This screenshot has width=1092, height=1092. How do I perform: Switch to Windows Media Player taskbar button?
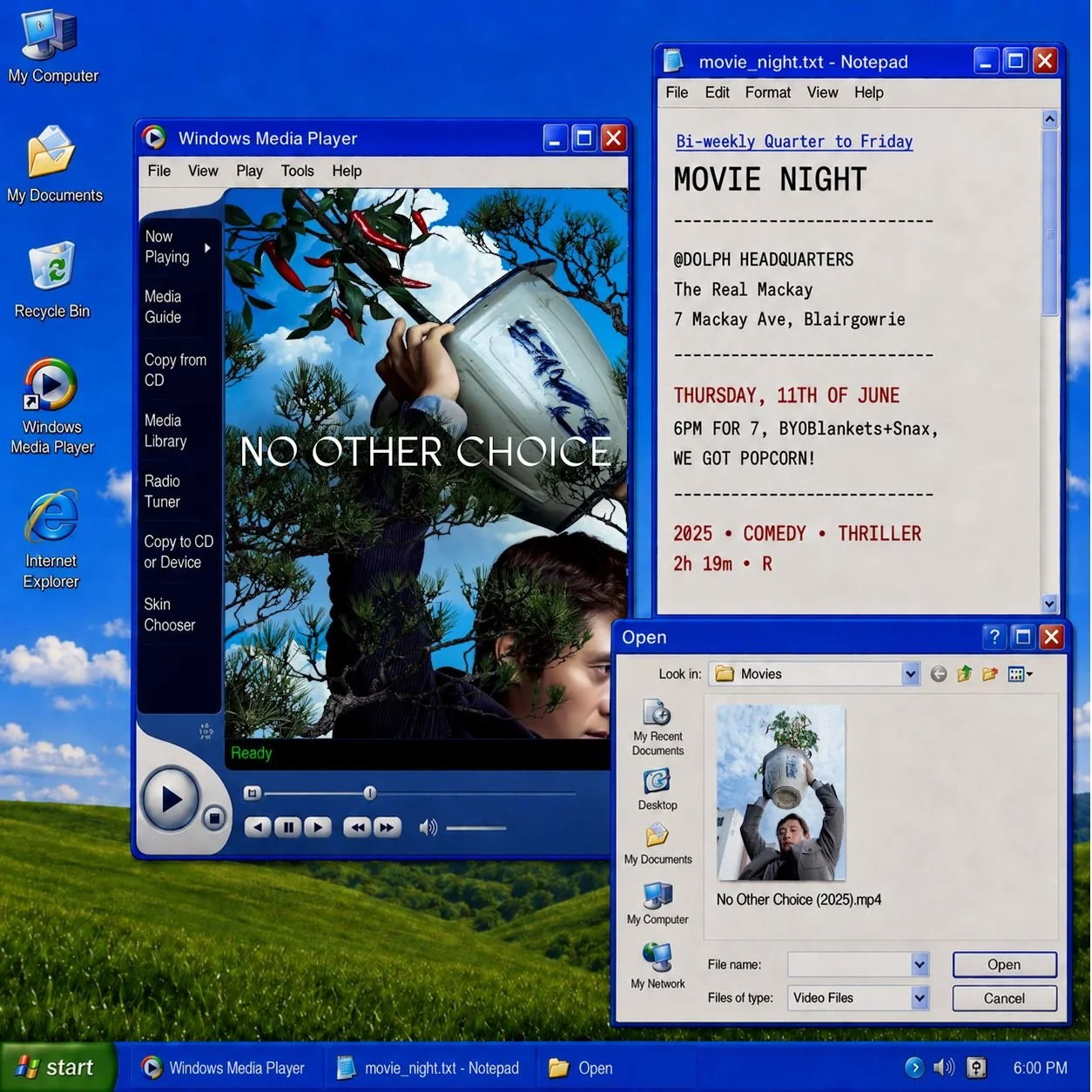(x=224, y=1068)
